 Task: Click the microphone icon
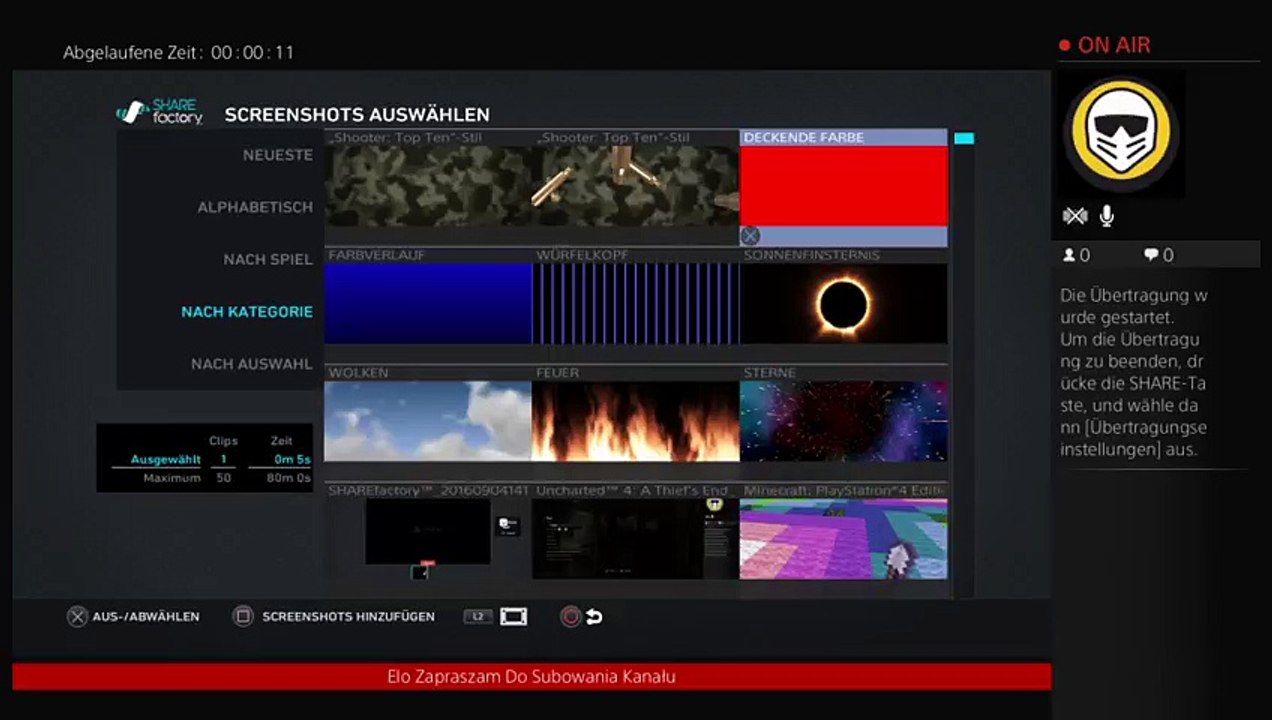1107,216
